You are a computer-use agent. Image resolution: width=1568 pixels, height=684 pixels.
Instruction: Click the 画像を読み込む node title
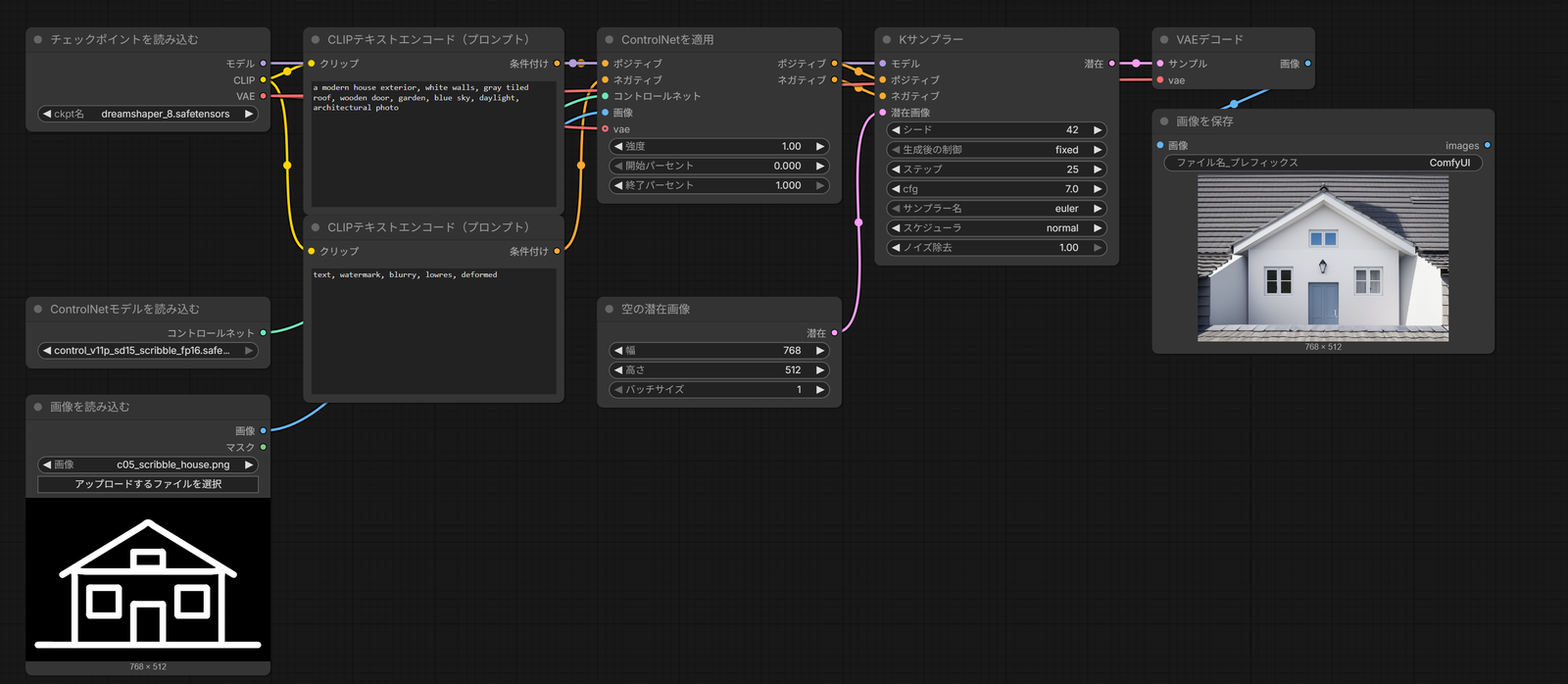(90, 408)
